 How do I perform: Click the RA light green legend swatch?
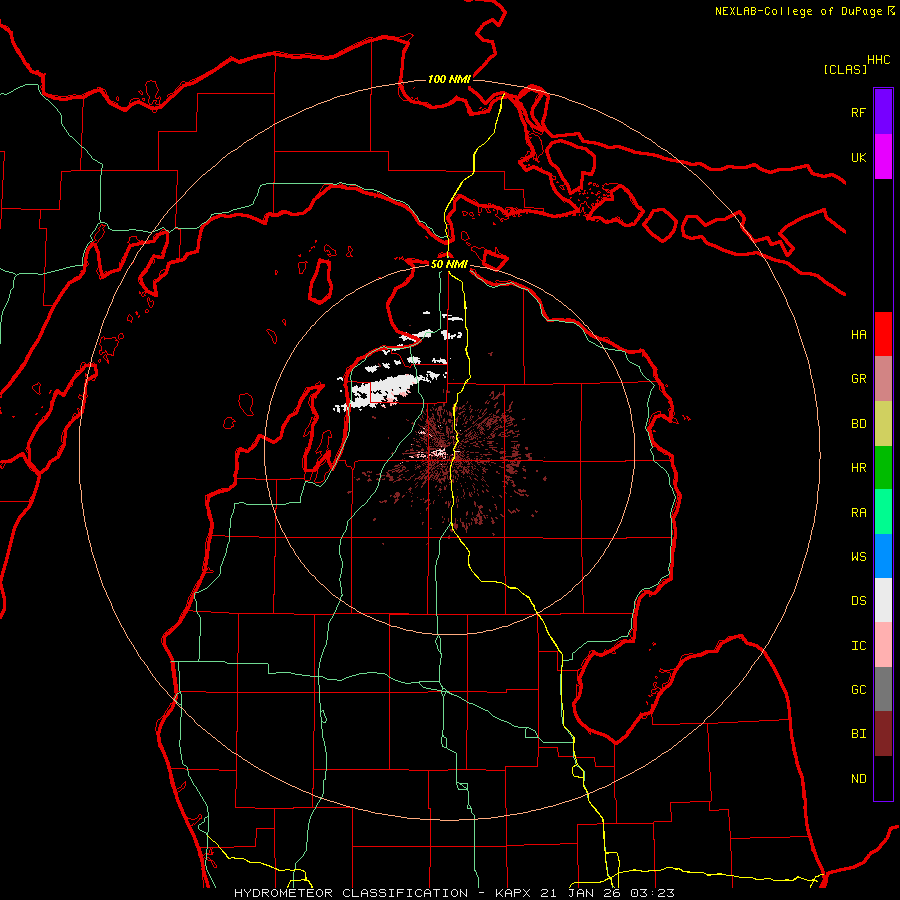click(883, 512)
